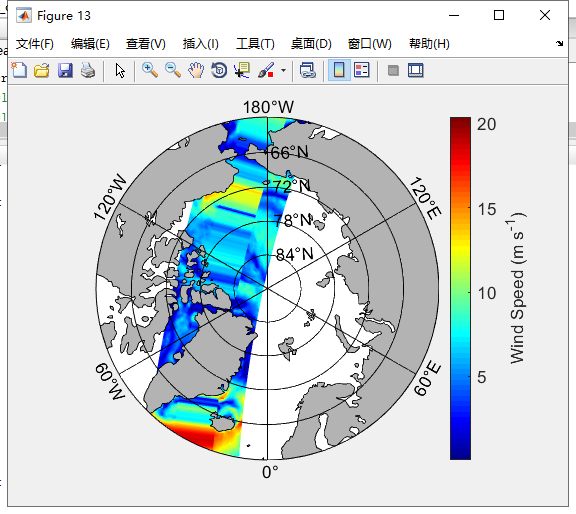Select the Edit Plot arrow tool
The width and height of the screenshot is (576, 514).
(x=120, y=70)
